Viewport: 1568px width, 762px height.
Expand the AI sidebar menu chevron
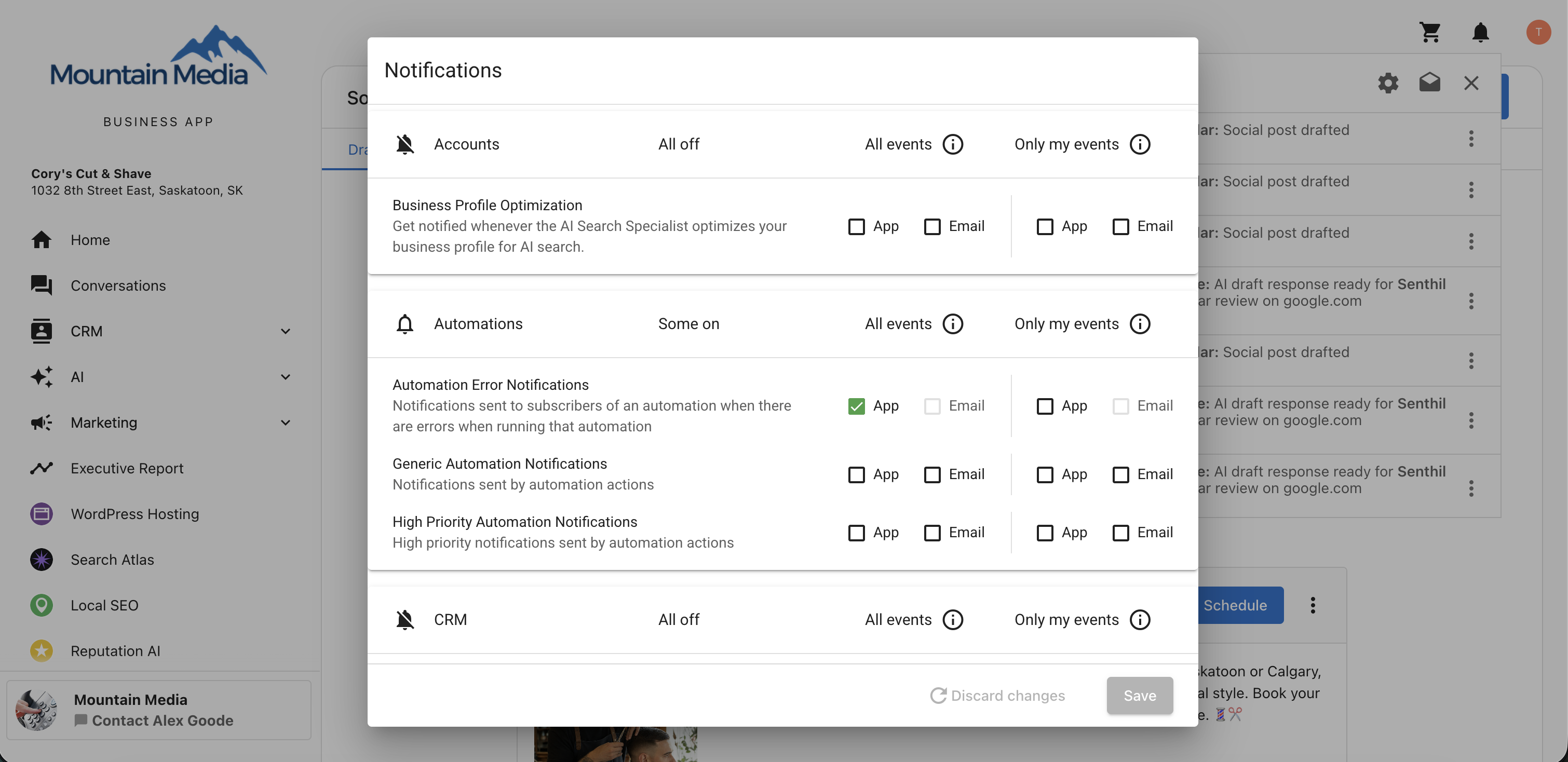(x=286, y=377)
